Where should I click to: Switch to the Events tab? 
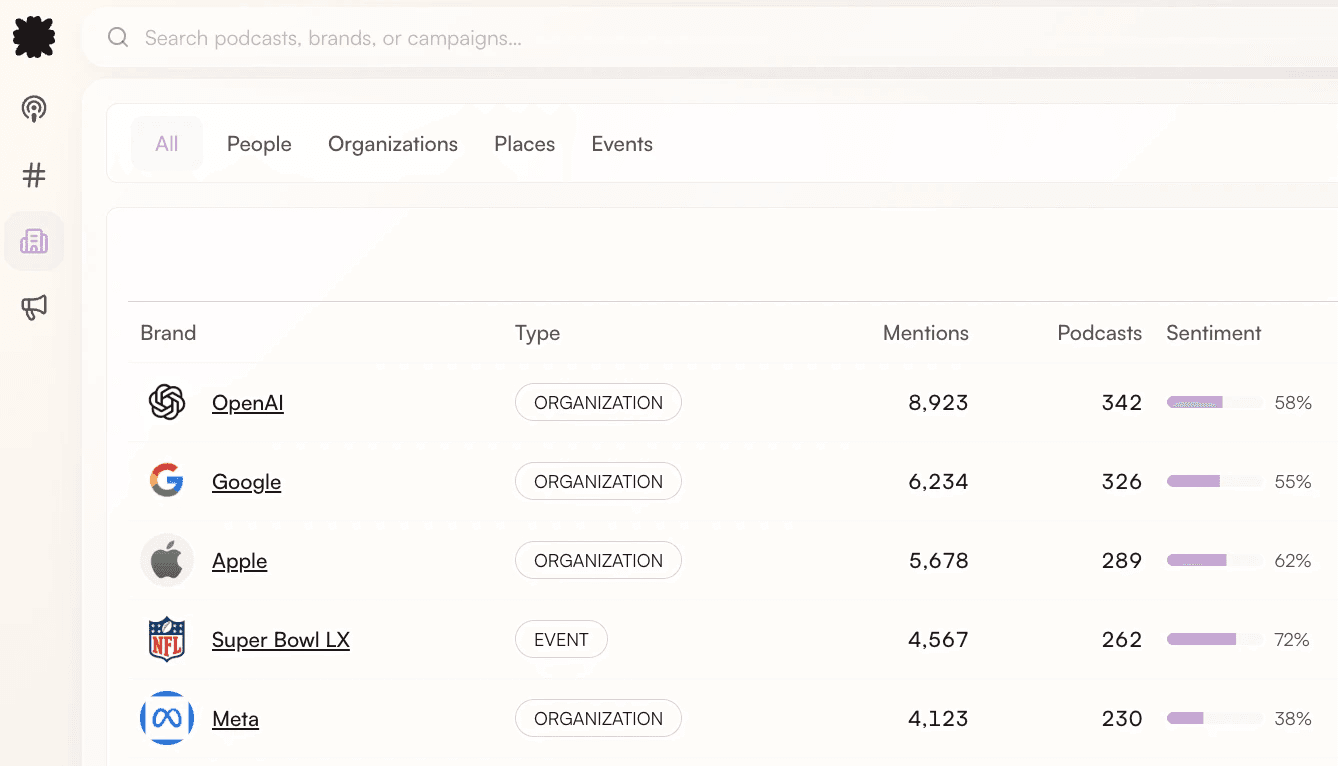[x=622, y=144]
